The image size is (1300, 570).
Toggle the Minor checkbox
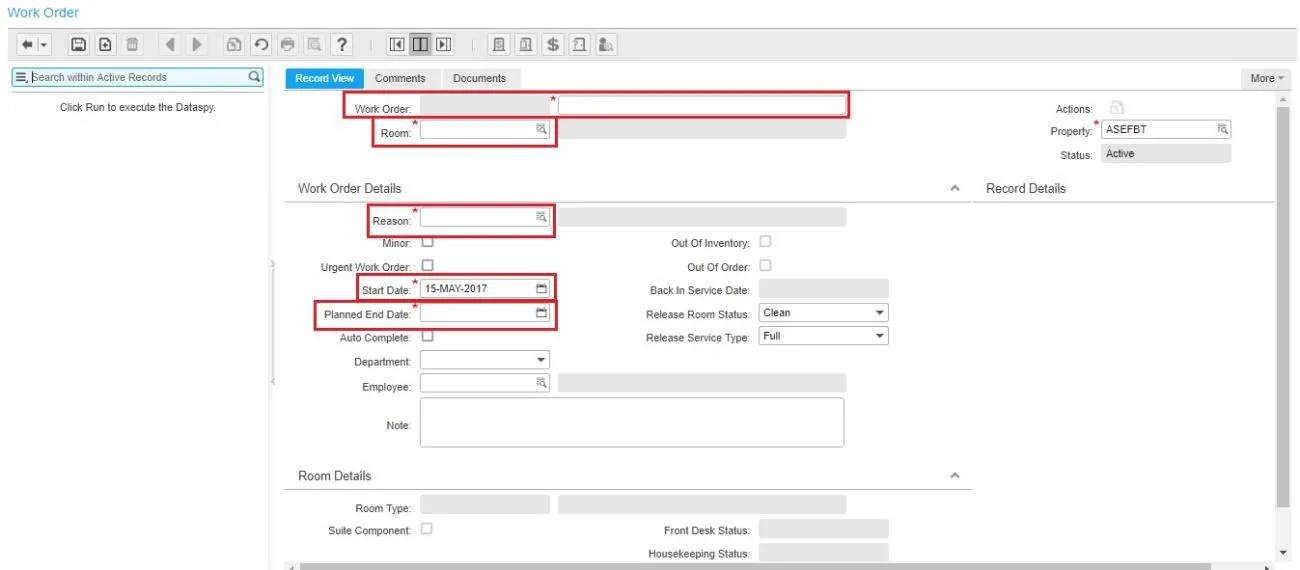(x=427, y=242)
